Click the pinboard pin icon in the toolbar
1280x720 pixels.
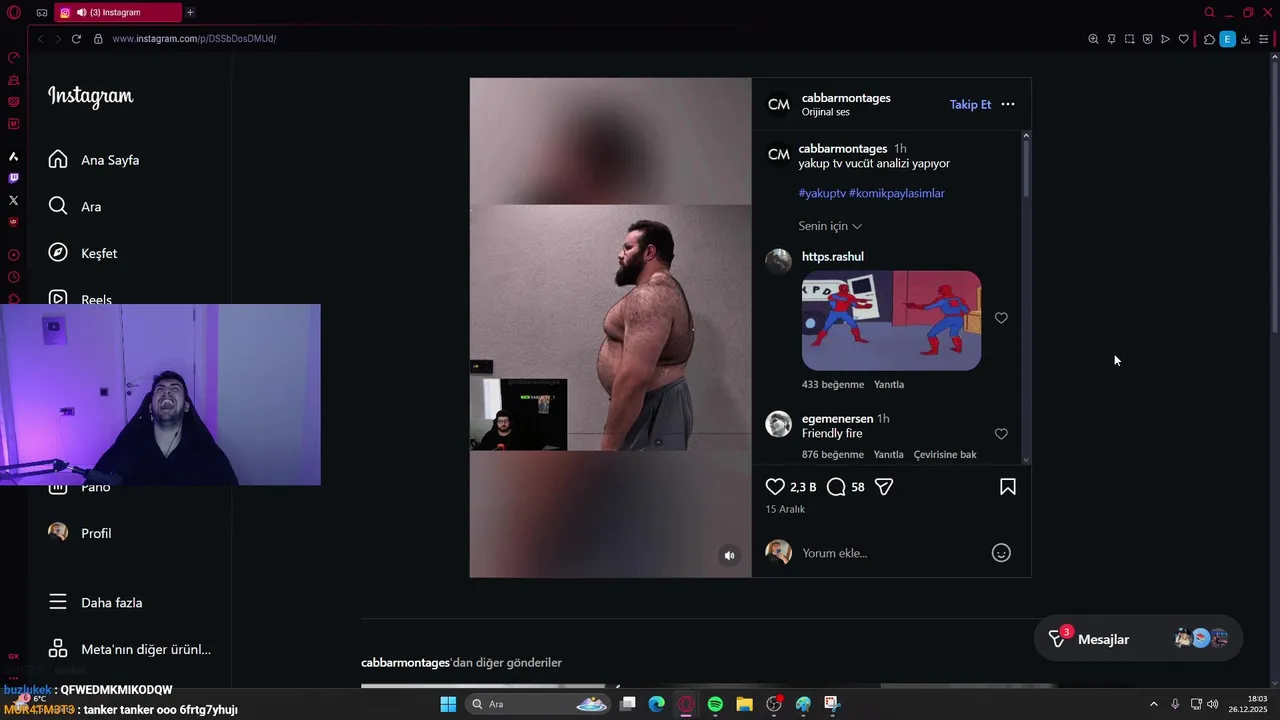(1111, 39)
